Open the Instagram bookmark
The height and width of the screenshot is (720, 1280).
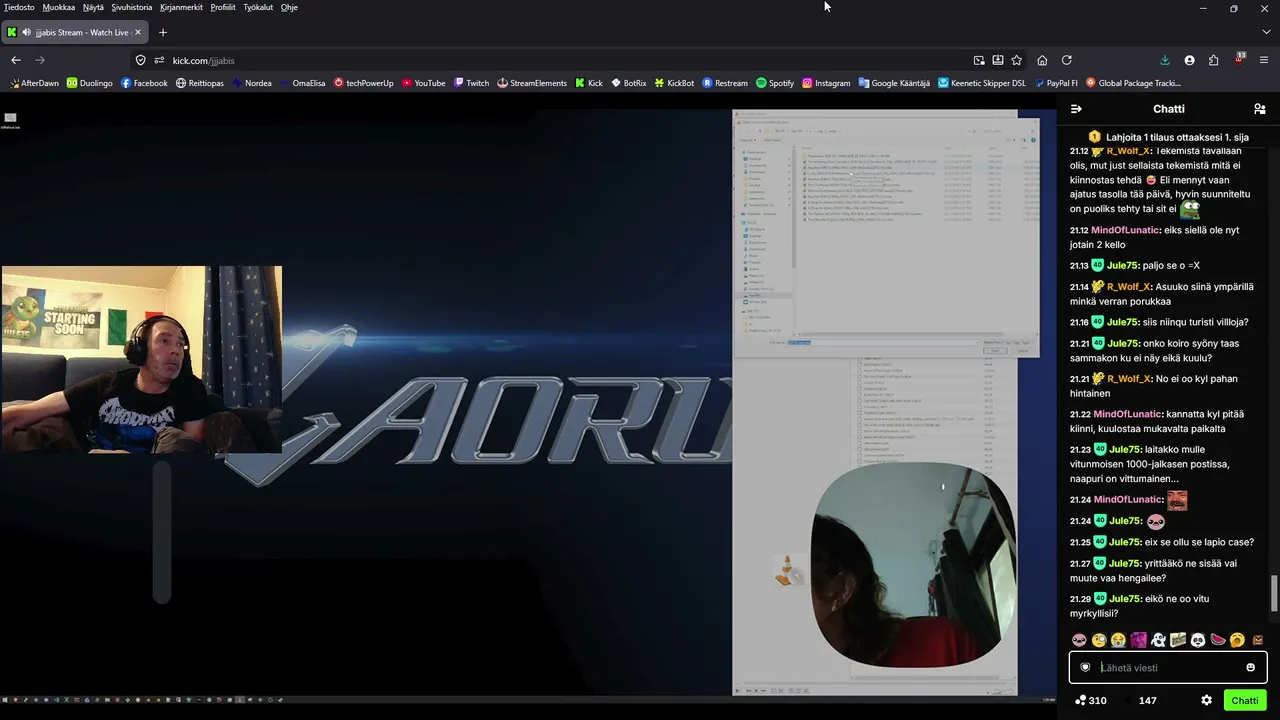(826, 83)
